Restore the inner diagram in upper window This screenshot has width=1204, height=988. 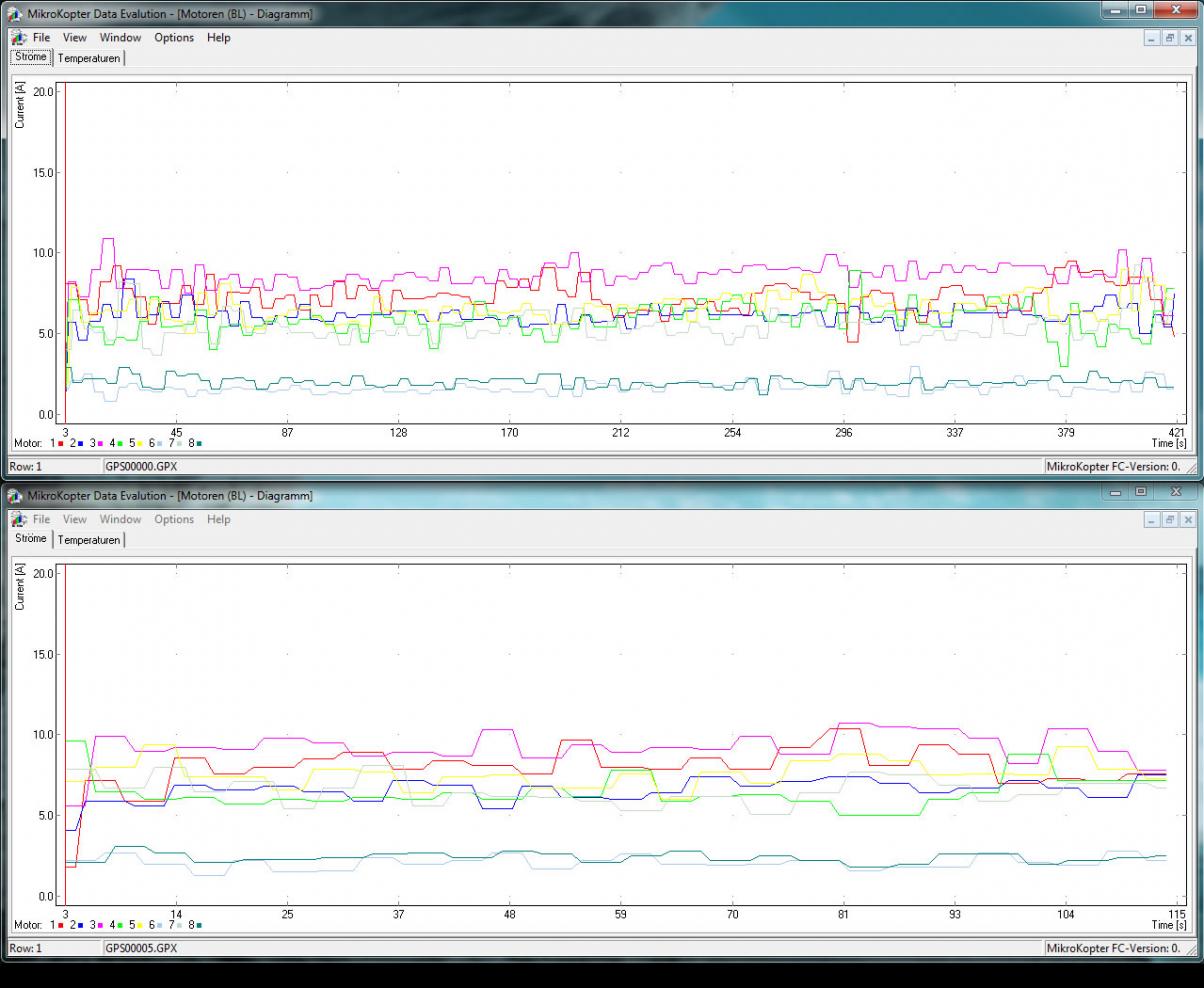click(1169, 38)
